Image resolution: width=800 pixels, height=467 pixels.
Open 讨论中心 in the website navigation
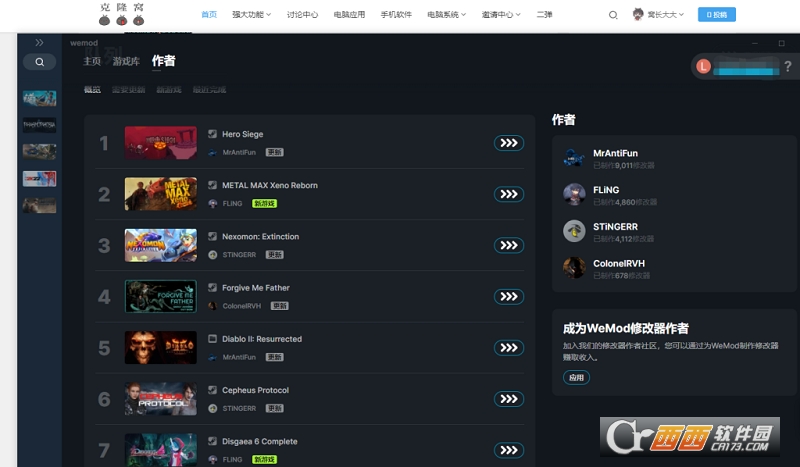(x=302, y=14)
